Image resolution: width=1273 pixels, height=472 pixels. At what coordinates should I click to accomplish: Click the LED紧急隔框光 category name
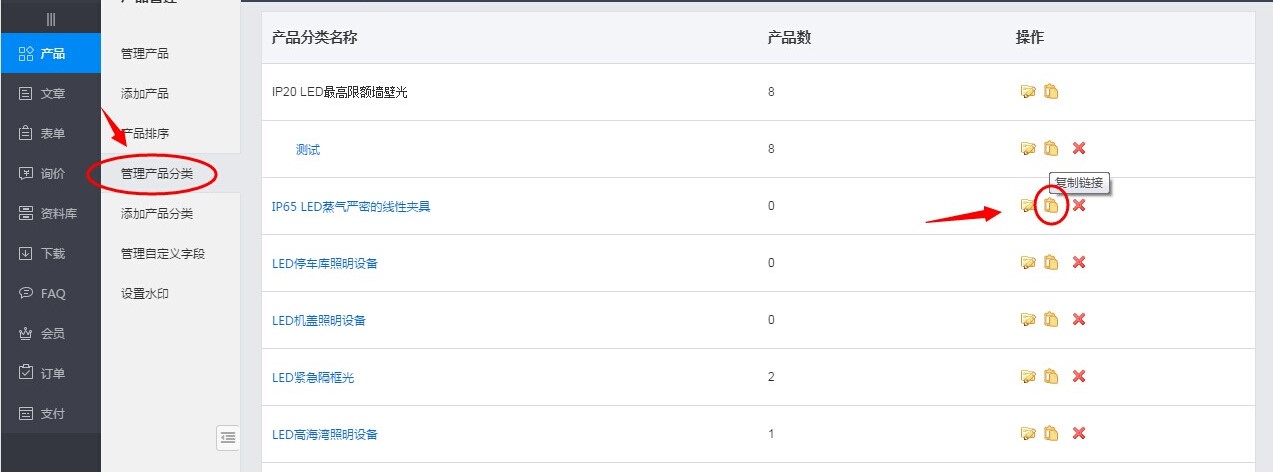coord(313,378)
